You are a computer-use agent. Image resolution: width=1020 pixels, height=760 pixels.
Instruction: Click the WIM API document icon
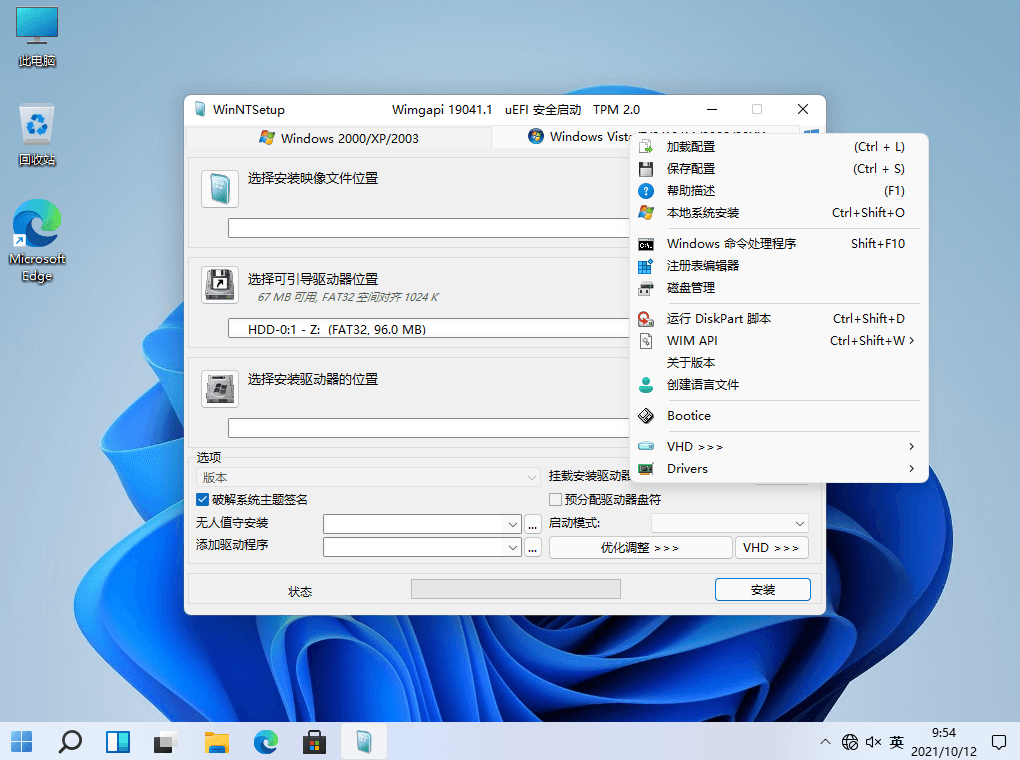click(x=646, y=341)
